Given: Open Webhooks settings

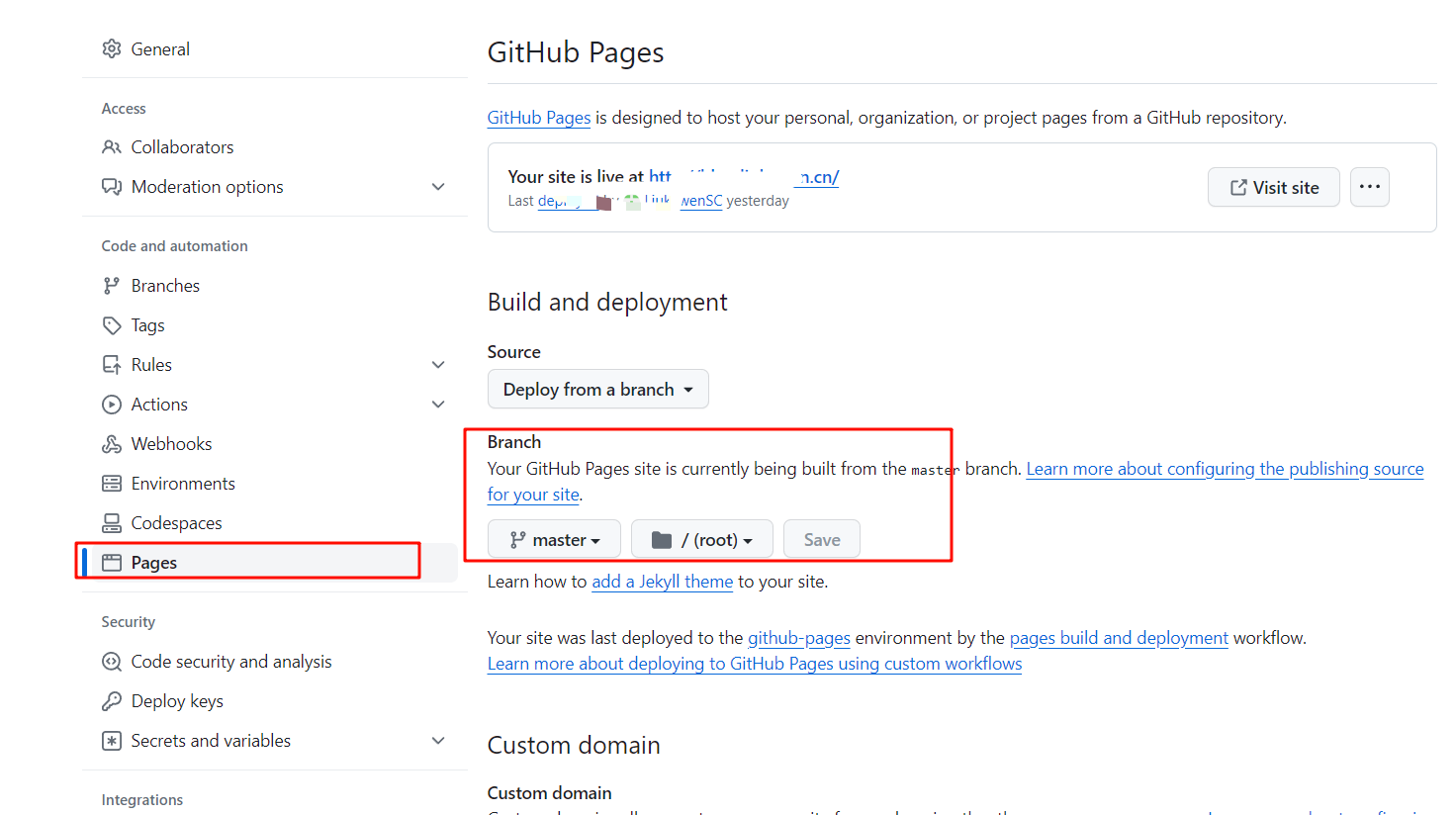Looking at the screenshot, I should pyautogui.click(x=172, y=444).
